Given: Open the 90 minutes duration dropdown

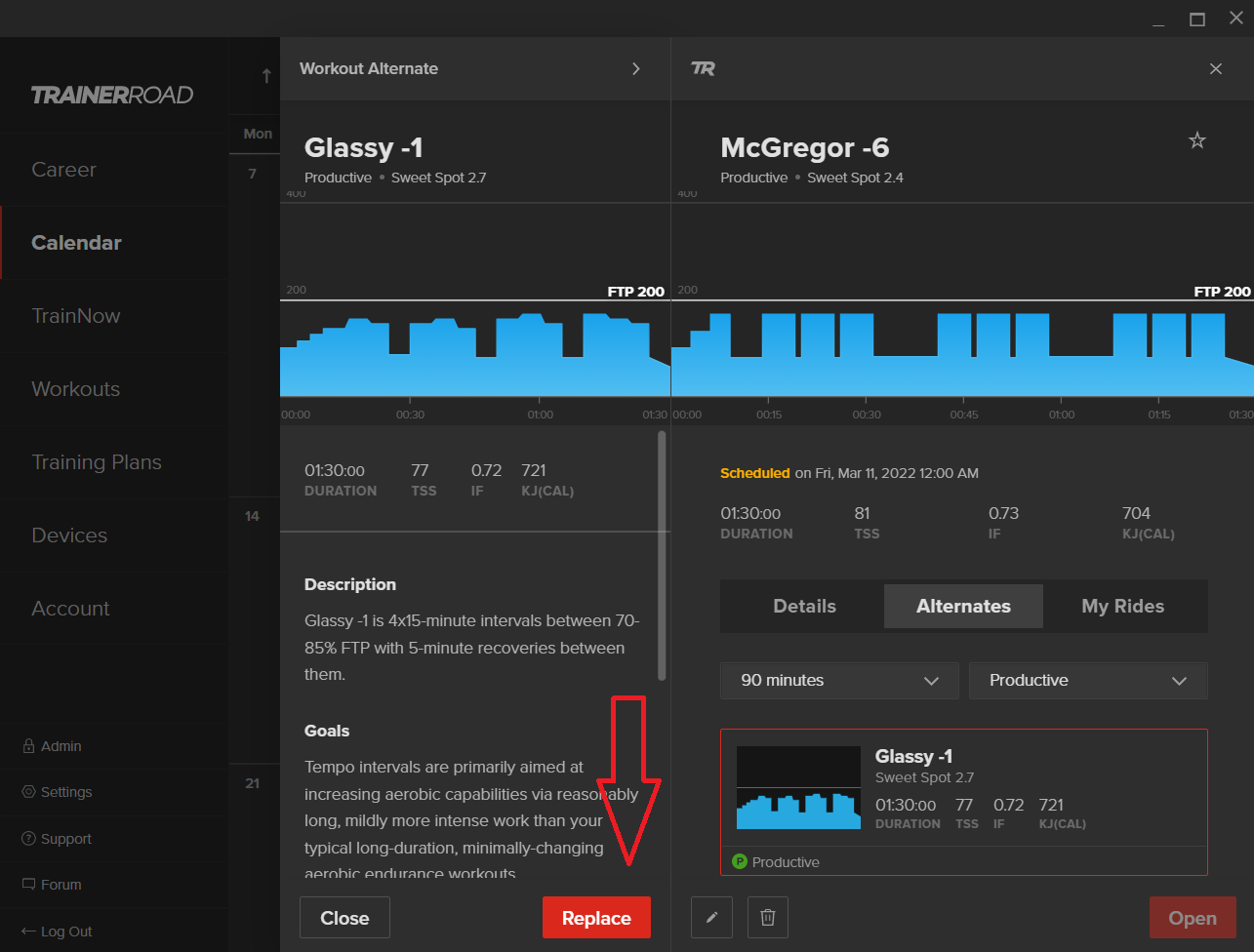Looking at the screenshot, I should pos(839,681).
